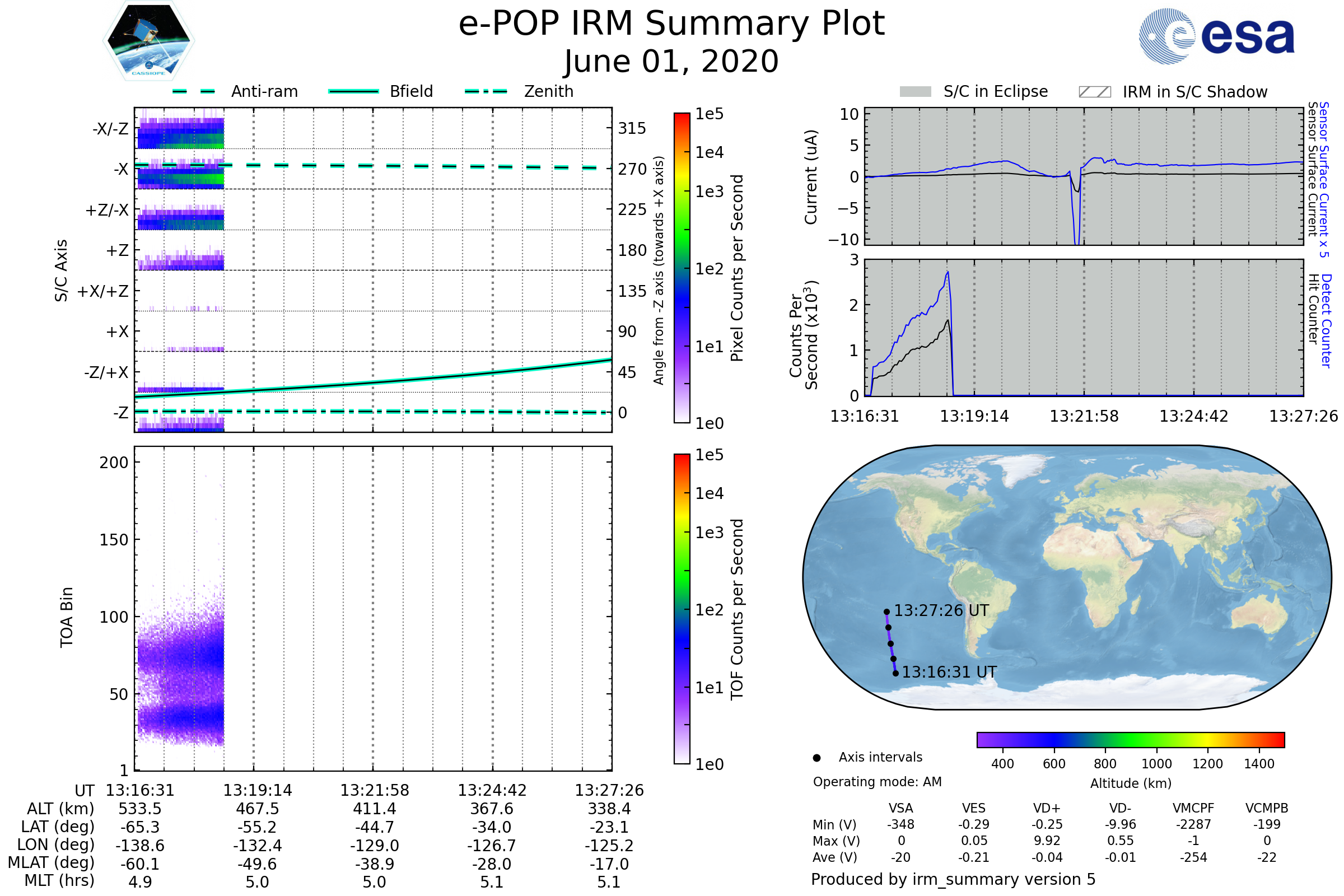Screen dimensions: 1344x896
Task: Click the June 01, 2020 date heading
Action: pos(671,62)
